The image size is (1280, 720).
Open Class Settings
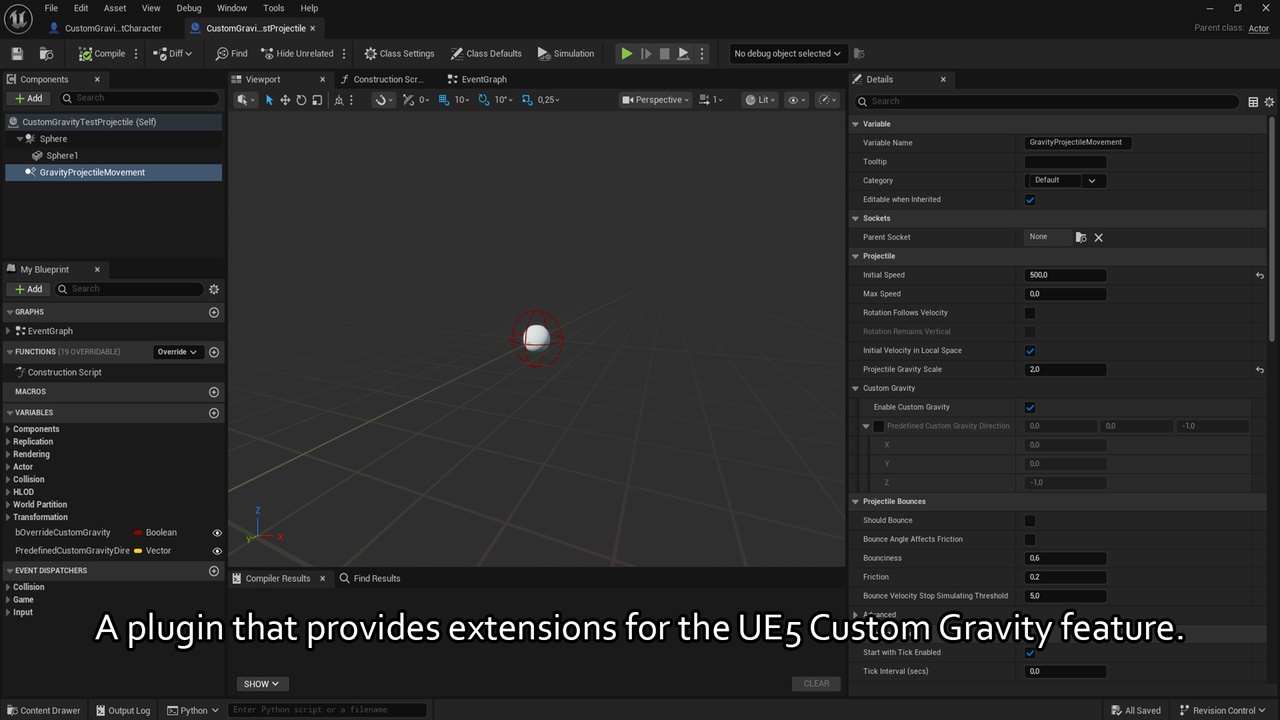point(399,54)
